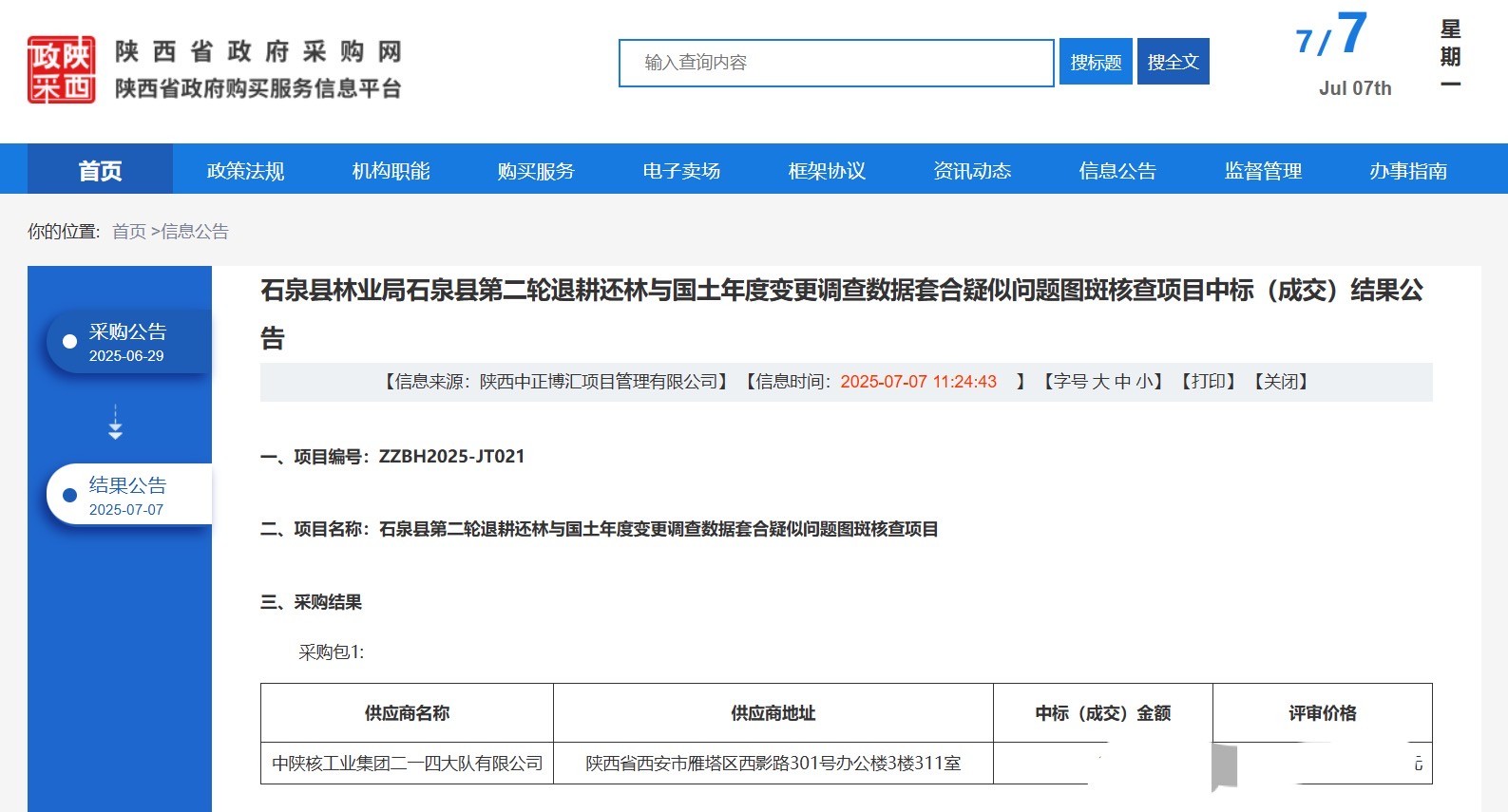
Task: Focus the 输入查询内容 search box
Action: pos(835,63)
